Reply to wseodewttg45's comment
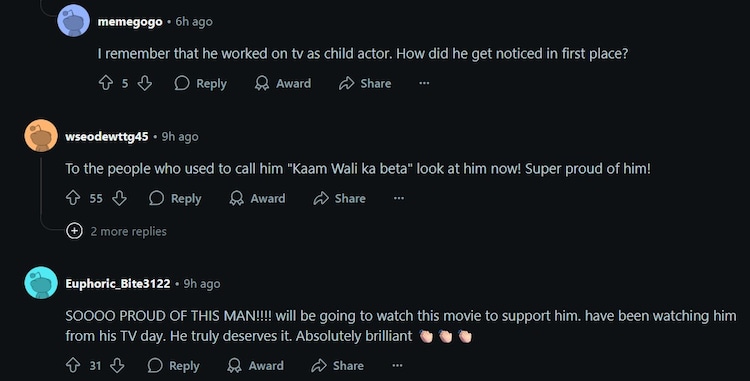This screenshot has height=381, width=750. [175, 198]
